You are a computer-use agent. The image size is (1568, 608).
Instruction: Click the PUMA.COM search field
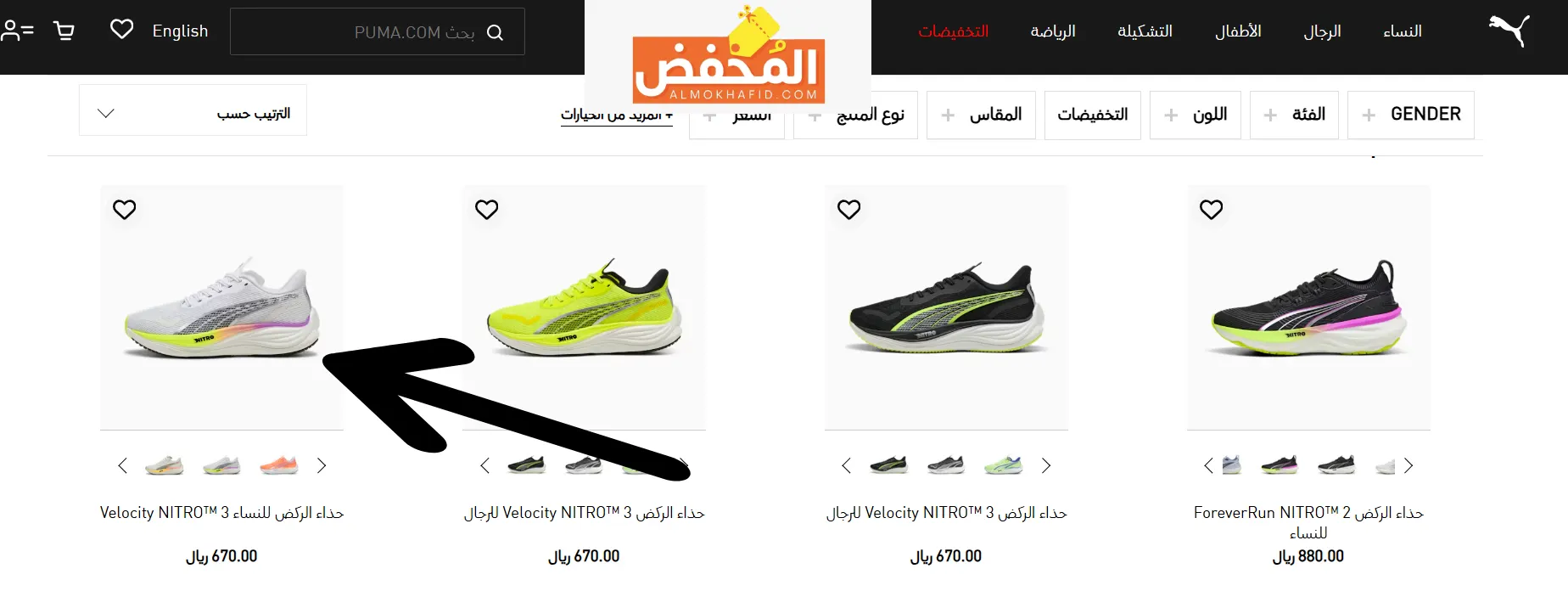point(378,31)
